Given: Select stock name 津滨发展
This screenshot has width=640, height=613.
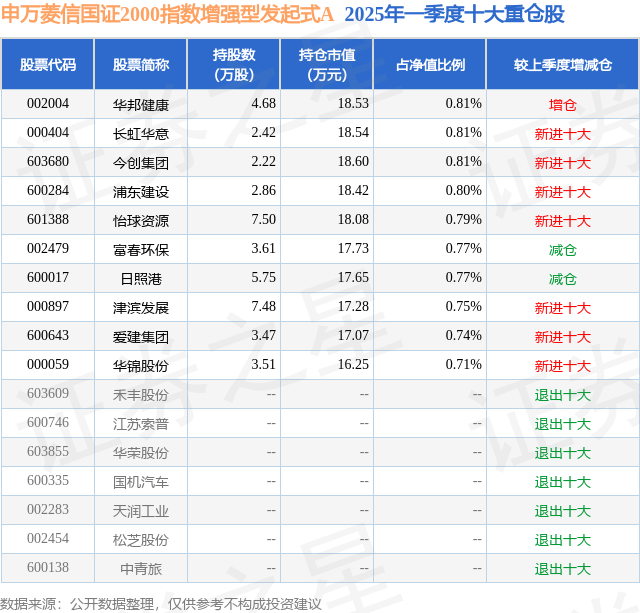Looking at the screenshot, I should 141,308.
